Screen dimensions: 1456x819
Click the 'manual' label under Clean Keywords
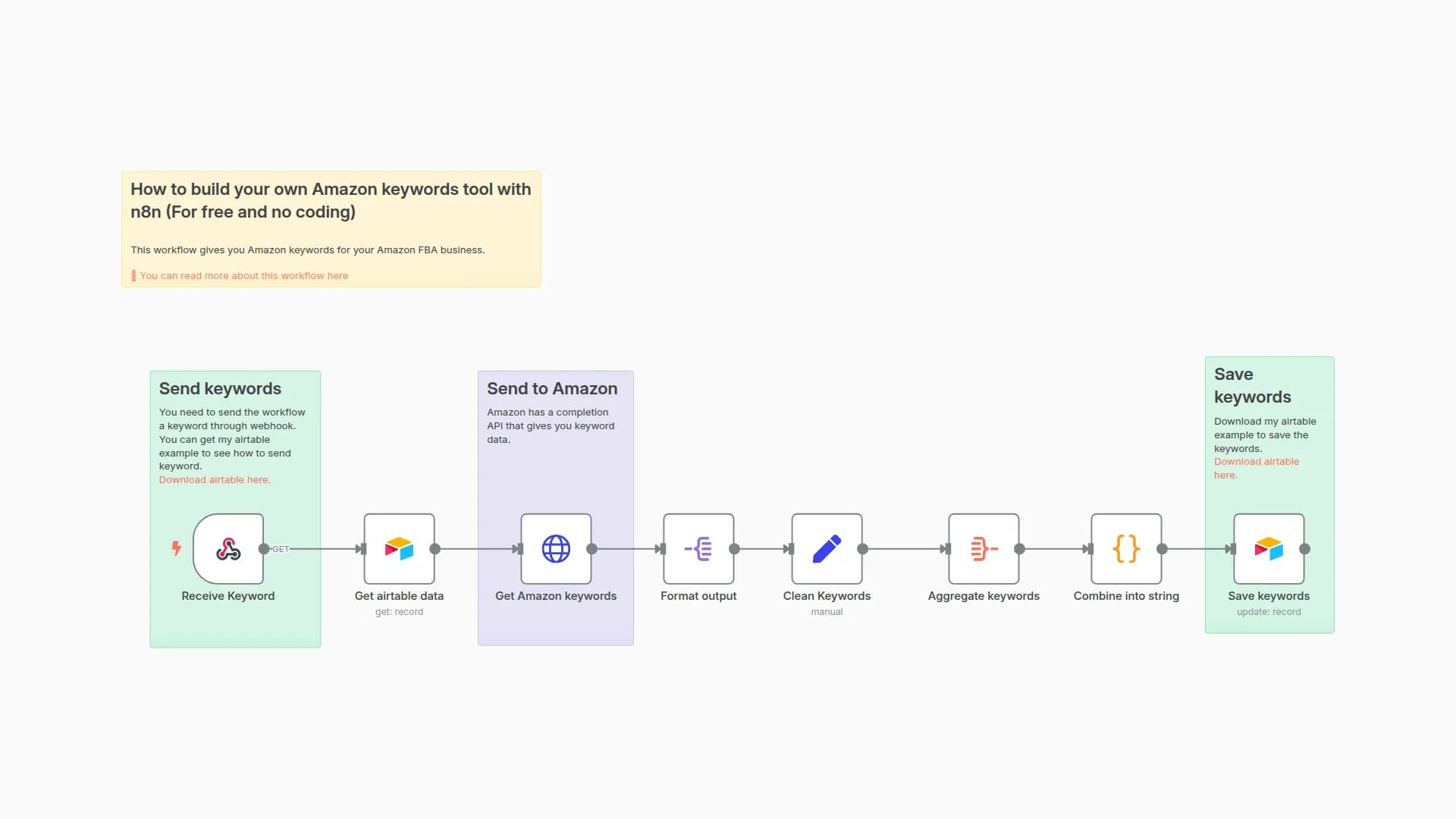(827, 611)
